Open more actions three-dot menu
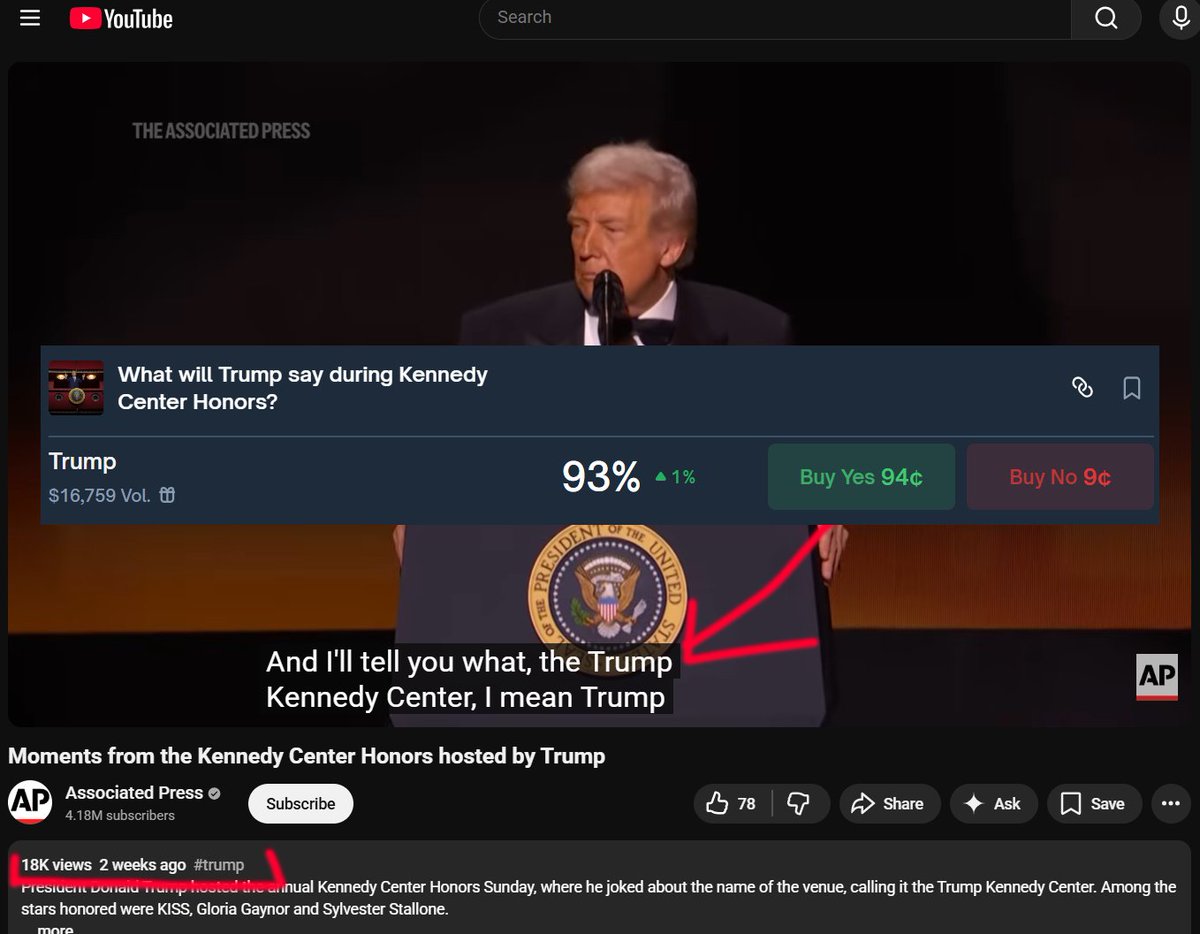Viewport: 1200px width, 934px height. pyautogui.click(x=1170, y=804)
